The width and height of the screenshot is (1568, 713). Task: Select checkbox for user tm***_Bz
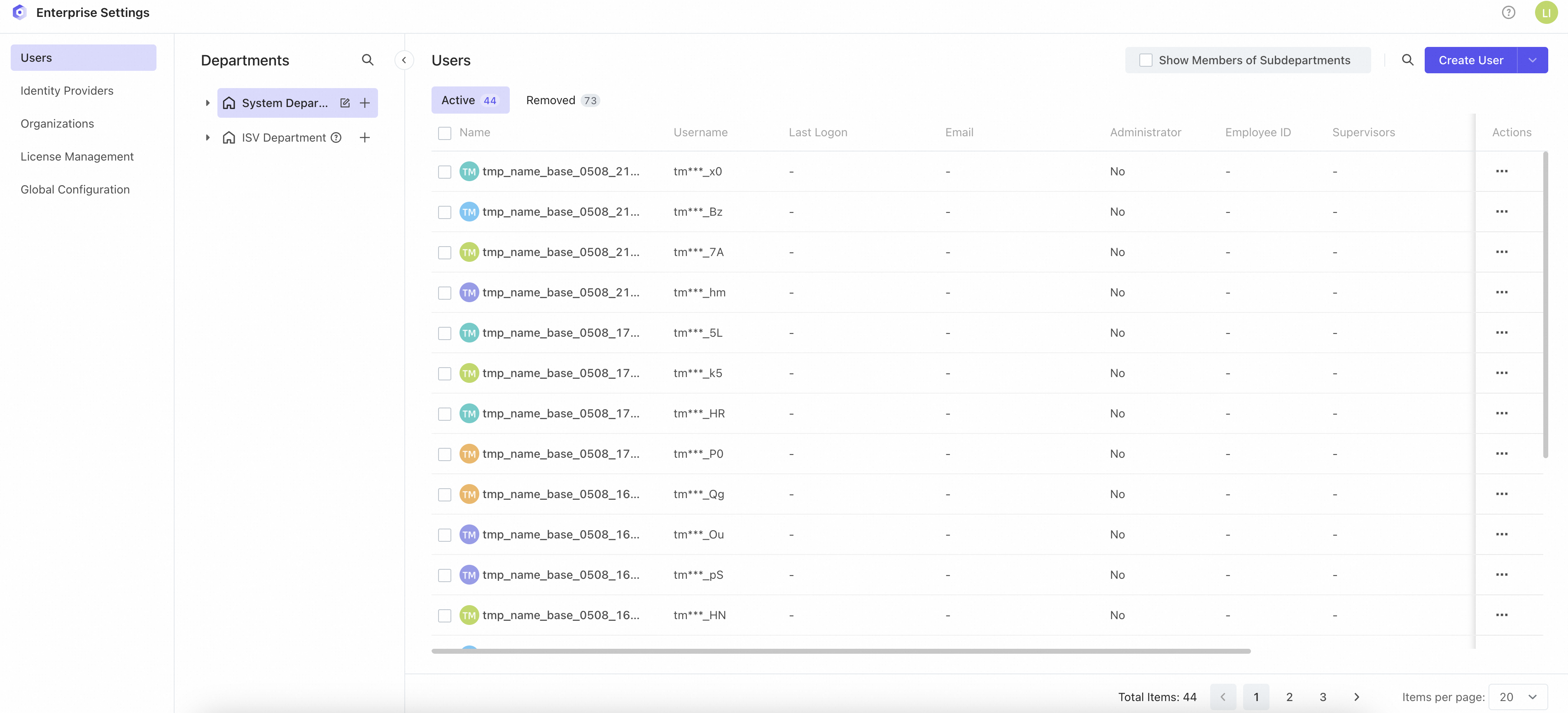(444, 212)
